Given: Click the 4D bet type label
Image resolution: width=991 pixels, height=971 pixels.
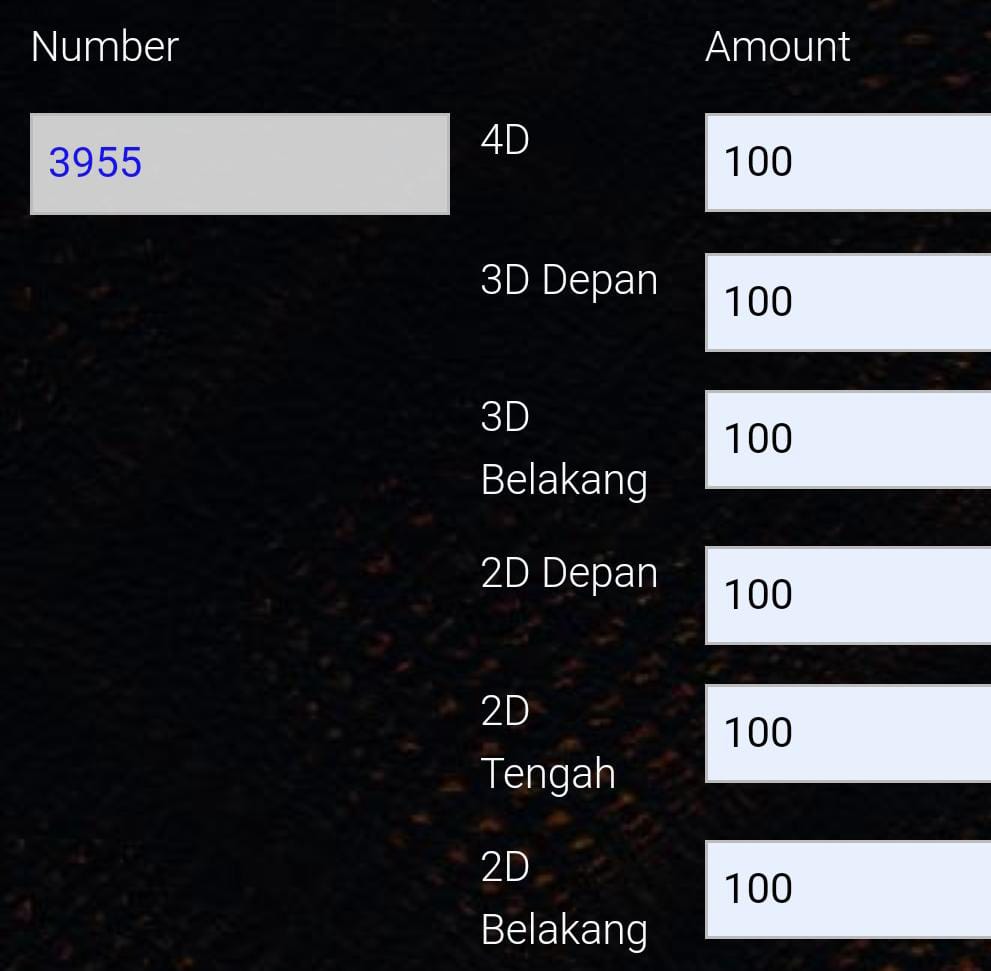Looking at the screenshot, I should click(x=505, y=141).
